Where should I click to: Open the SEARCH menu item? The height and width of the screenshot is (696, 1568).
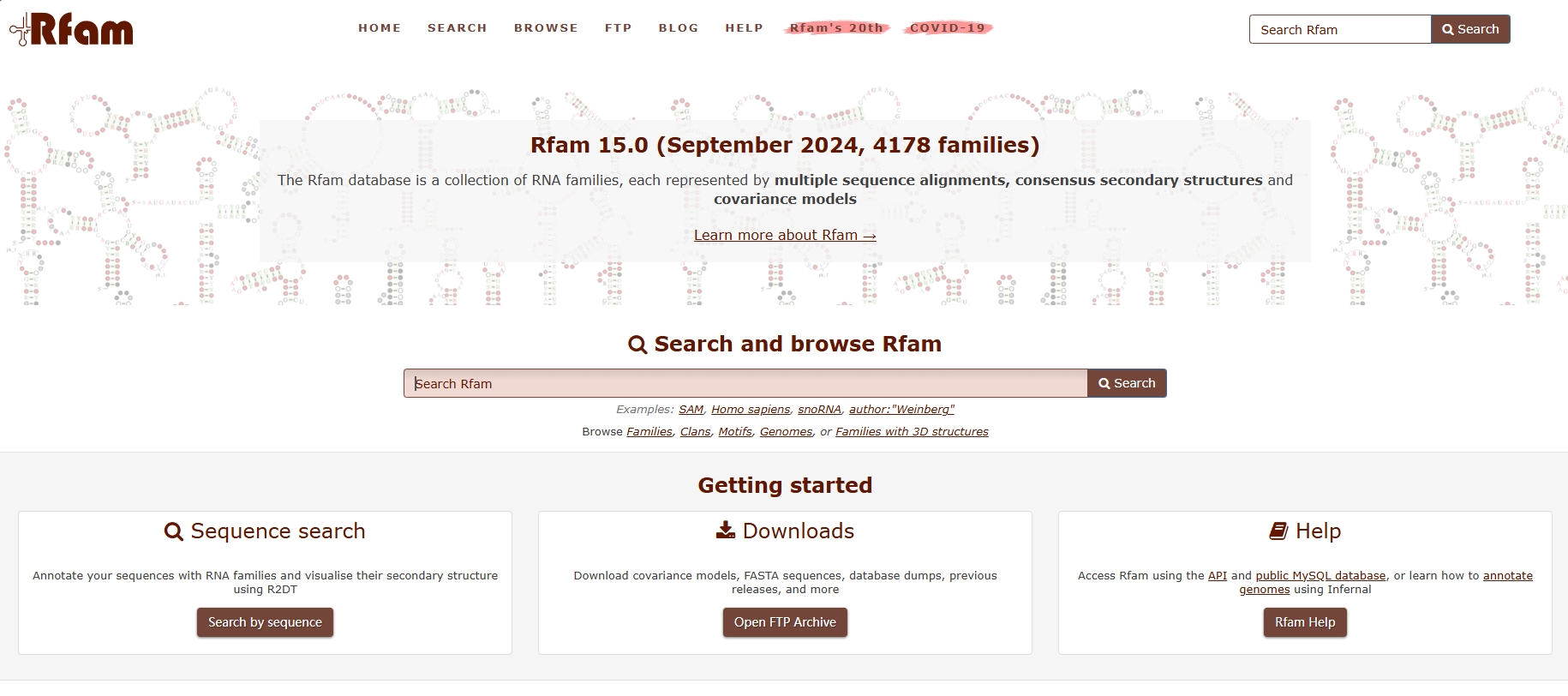(x=458, y=28)
